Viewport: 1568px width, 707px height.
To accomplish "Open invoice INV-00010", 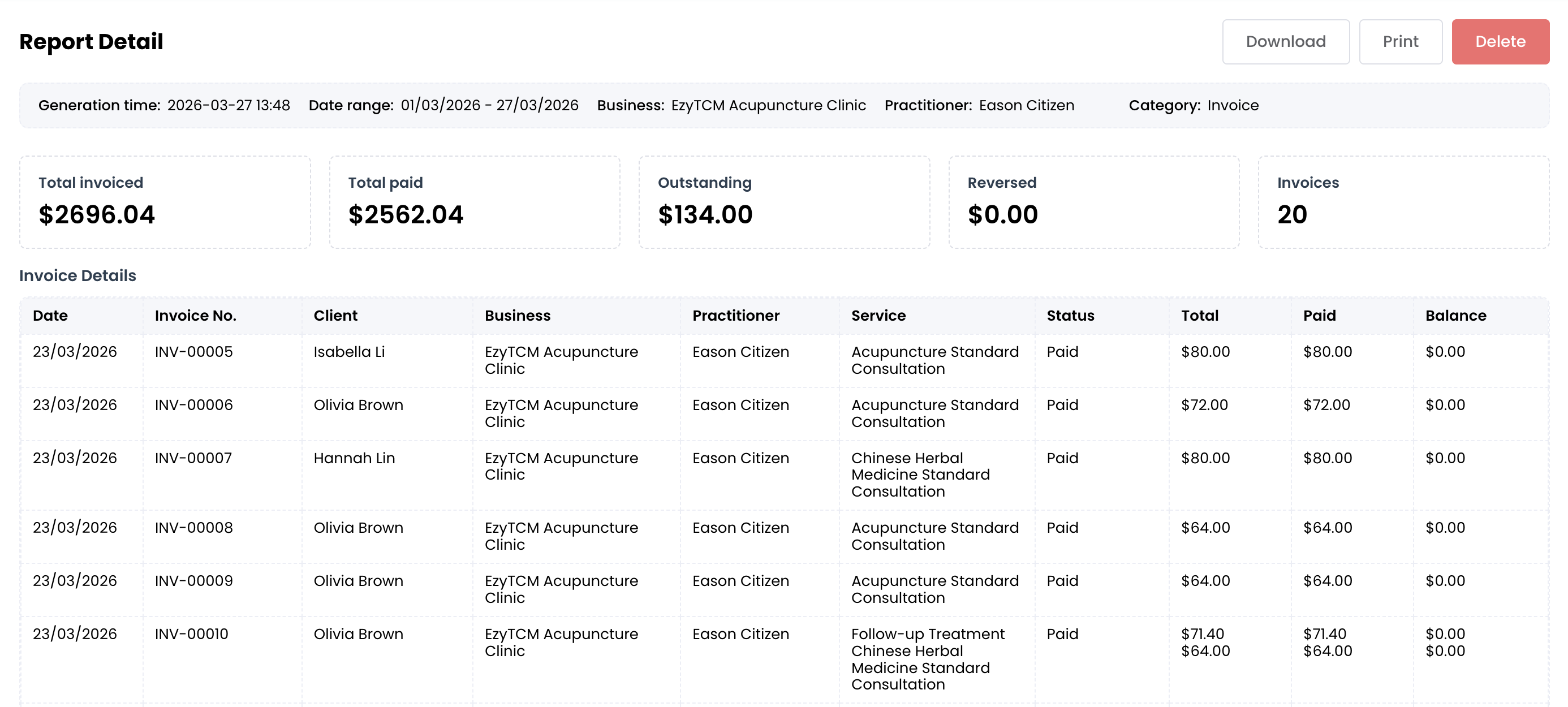I will pos(192,634).
